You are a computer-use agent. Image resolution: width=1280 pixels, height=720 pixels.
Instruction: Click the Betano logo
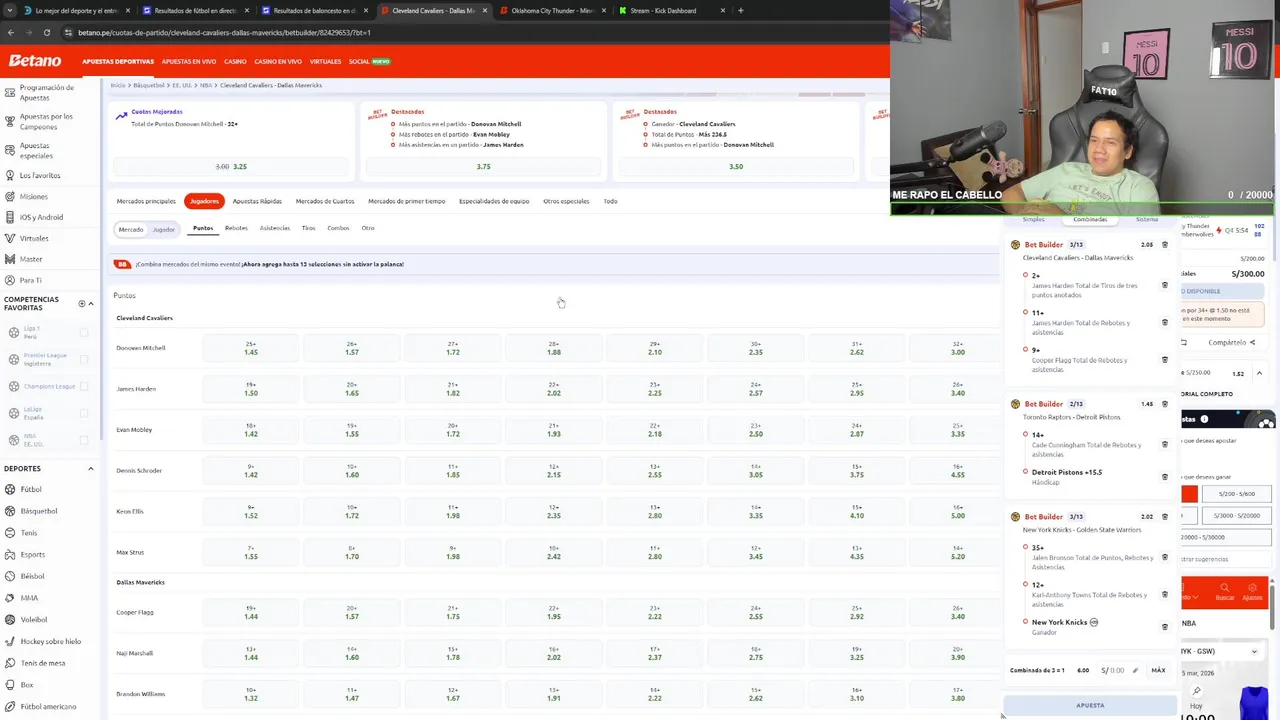coord(35,61)
